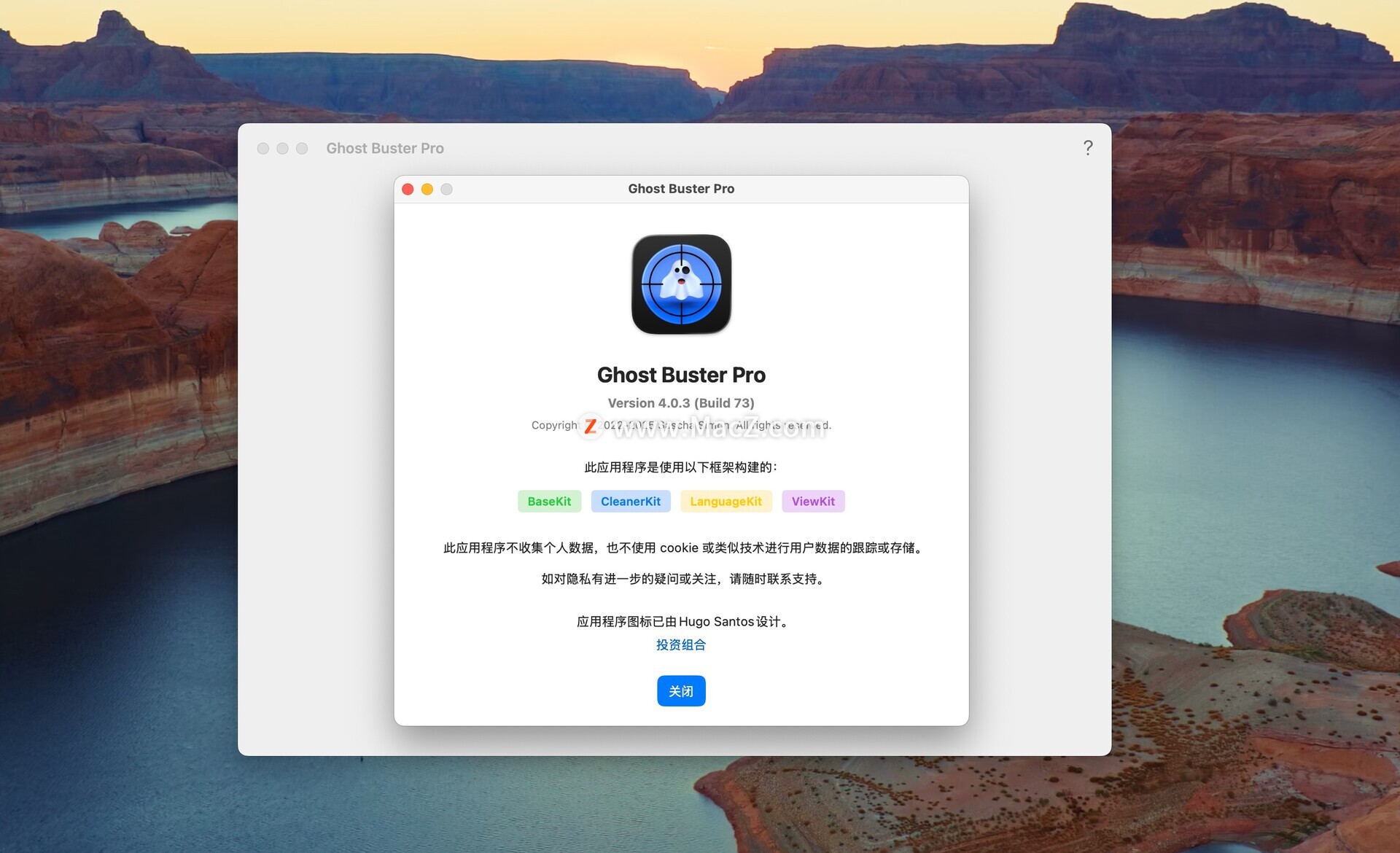Click the dimmed main window title text
Screen dimensions: 1400x853
click(x=384, y=149)
